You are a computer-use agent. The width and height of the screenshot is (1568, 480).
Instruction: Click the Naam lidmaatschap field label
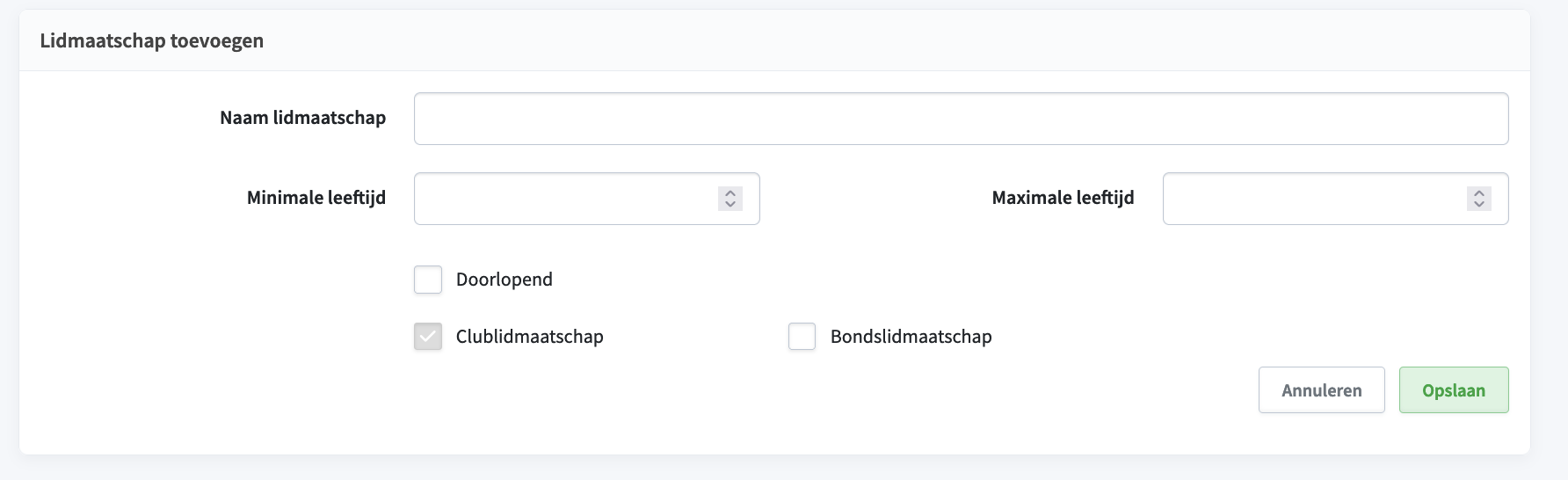tap(303, 118)
